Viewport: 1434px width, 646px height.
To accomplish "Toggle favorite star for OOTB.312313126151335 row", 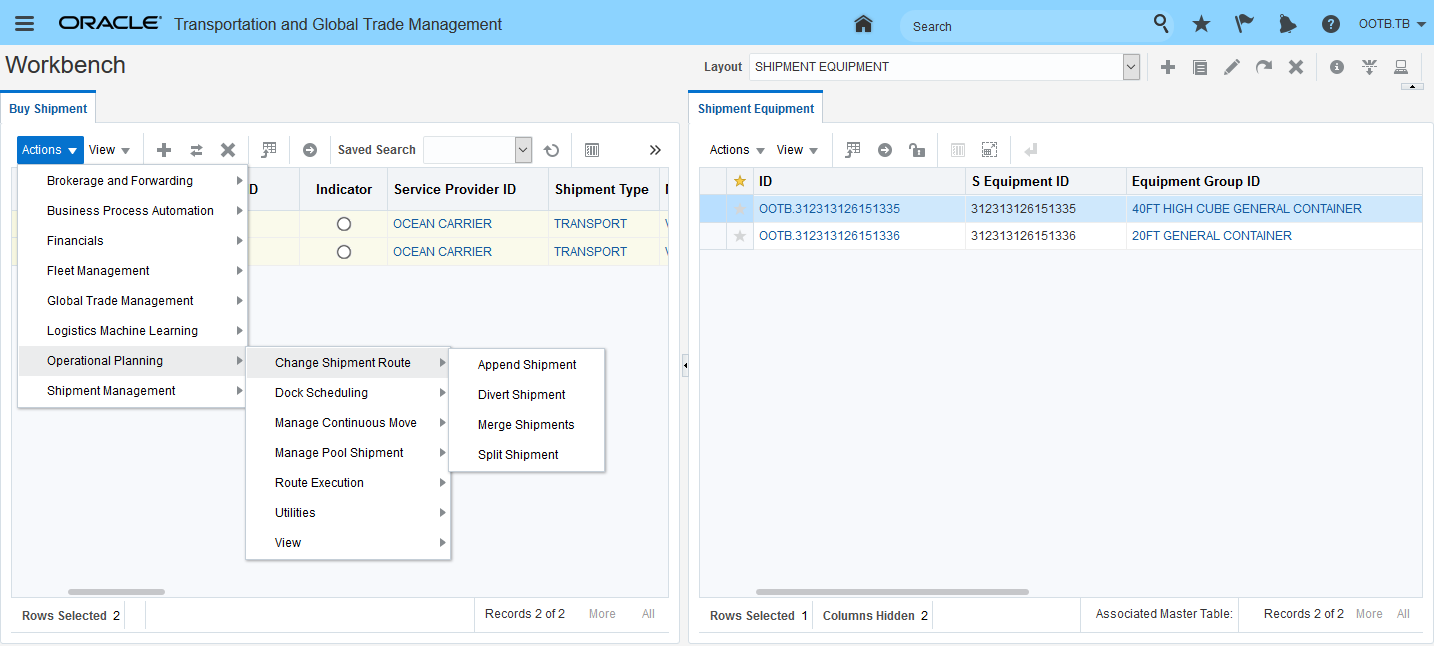I will [x=740, y=209].
